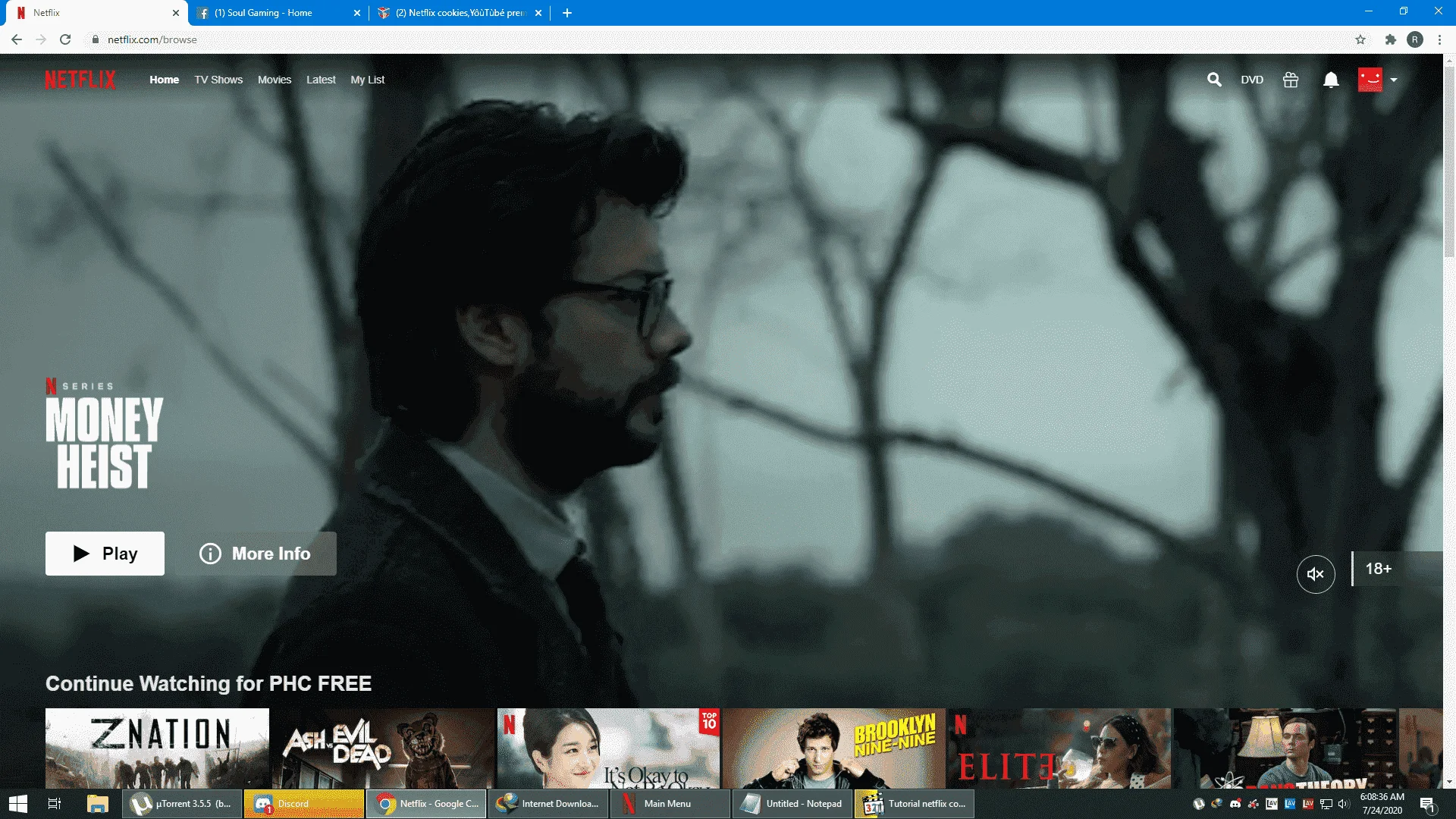Bookmark this page with the star
The width and height of the screenshot is (1456, 819).
tap(1360, 39)
